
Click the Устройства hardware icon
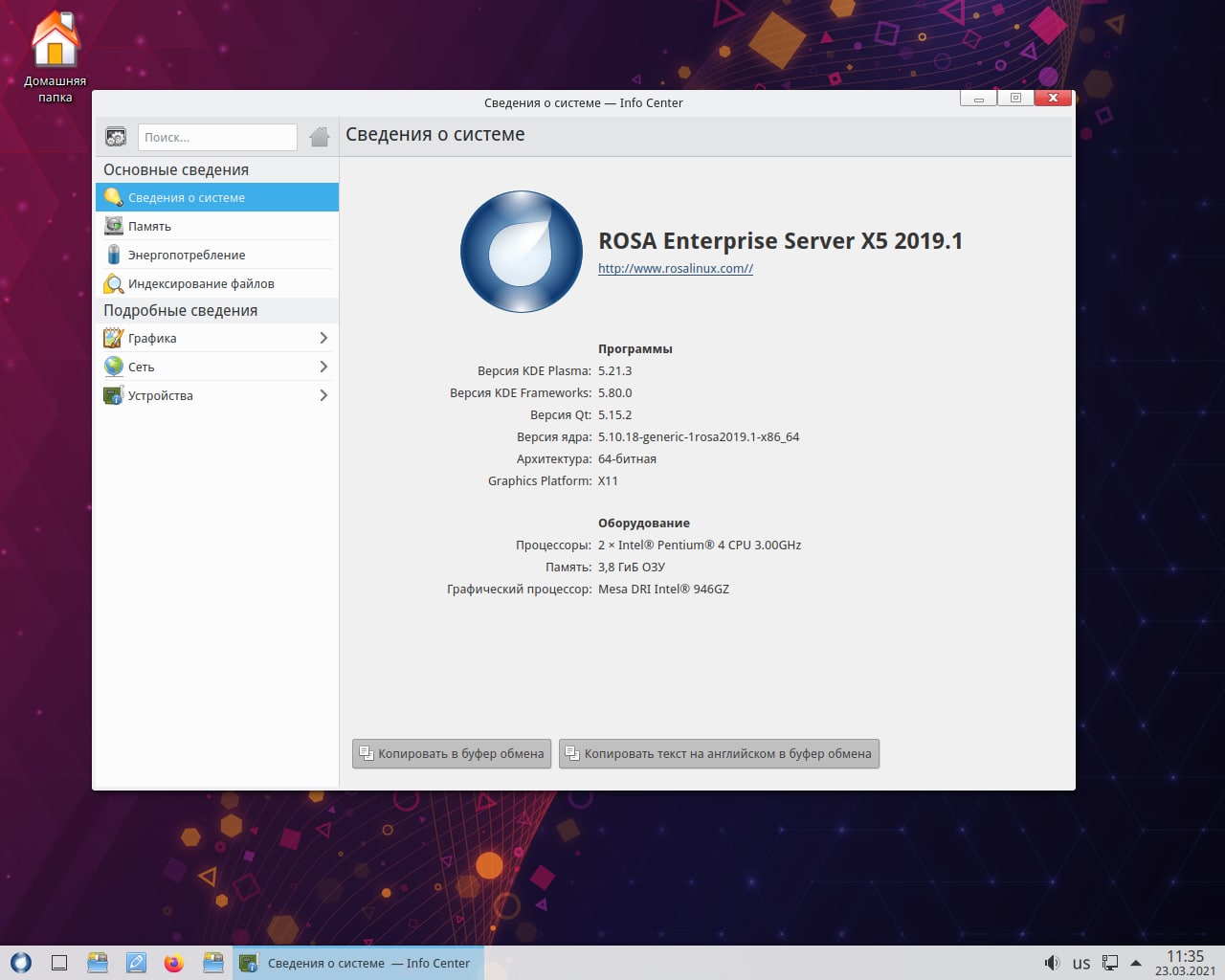[x=114, y=395]
